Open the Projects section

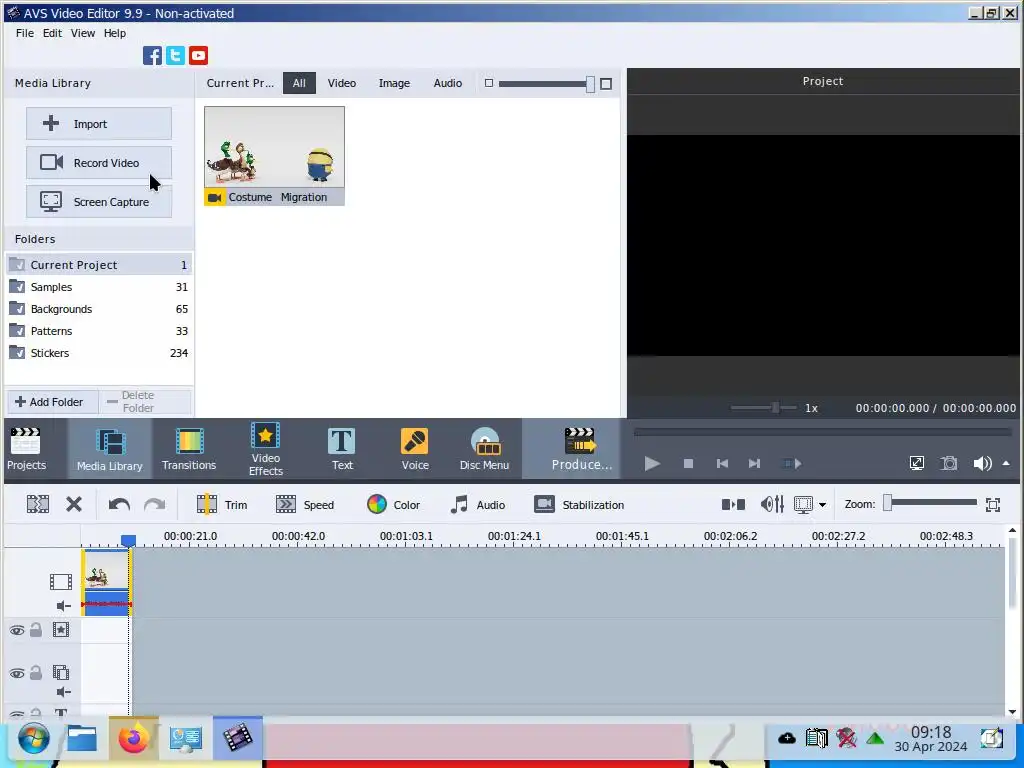click(x=26, y=449)
